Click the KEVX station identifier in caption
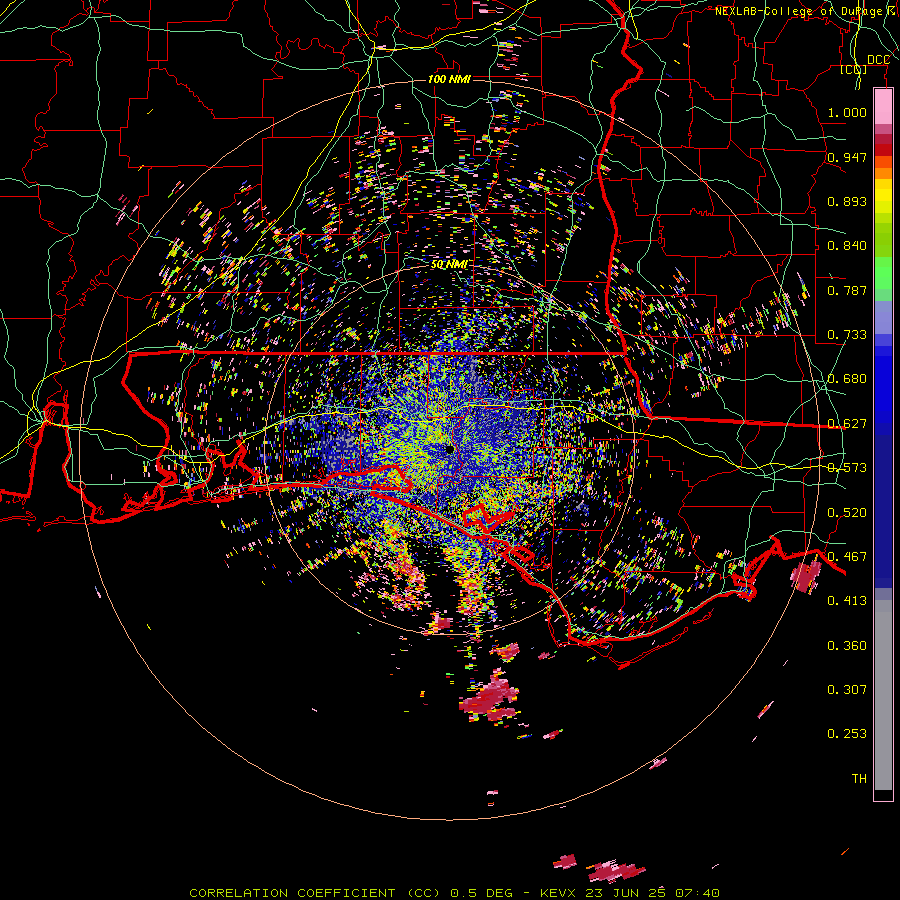This screenshot has width=900, height=900. tap(560, 893)
